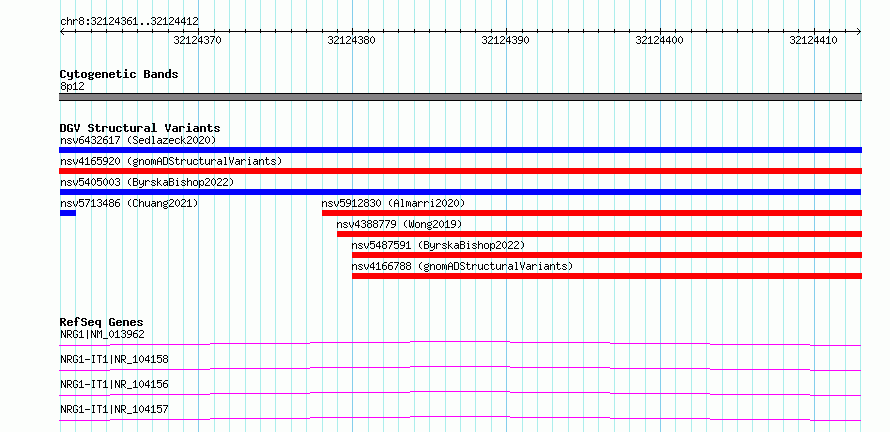This screenshot has height=432, width=890.
Task: Click ruler position 32124400
Action: click(660, 40)
